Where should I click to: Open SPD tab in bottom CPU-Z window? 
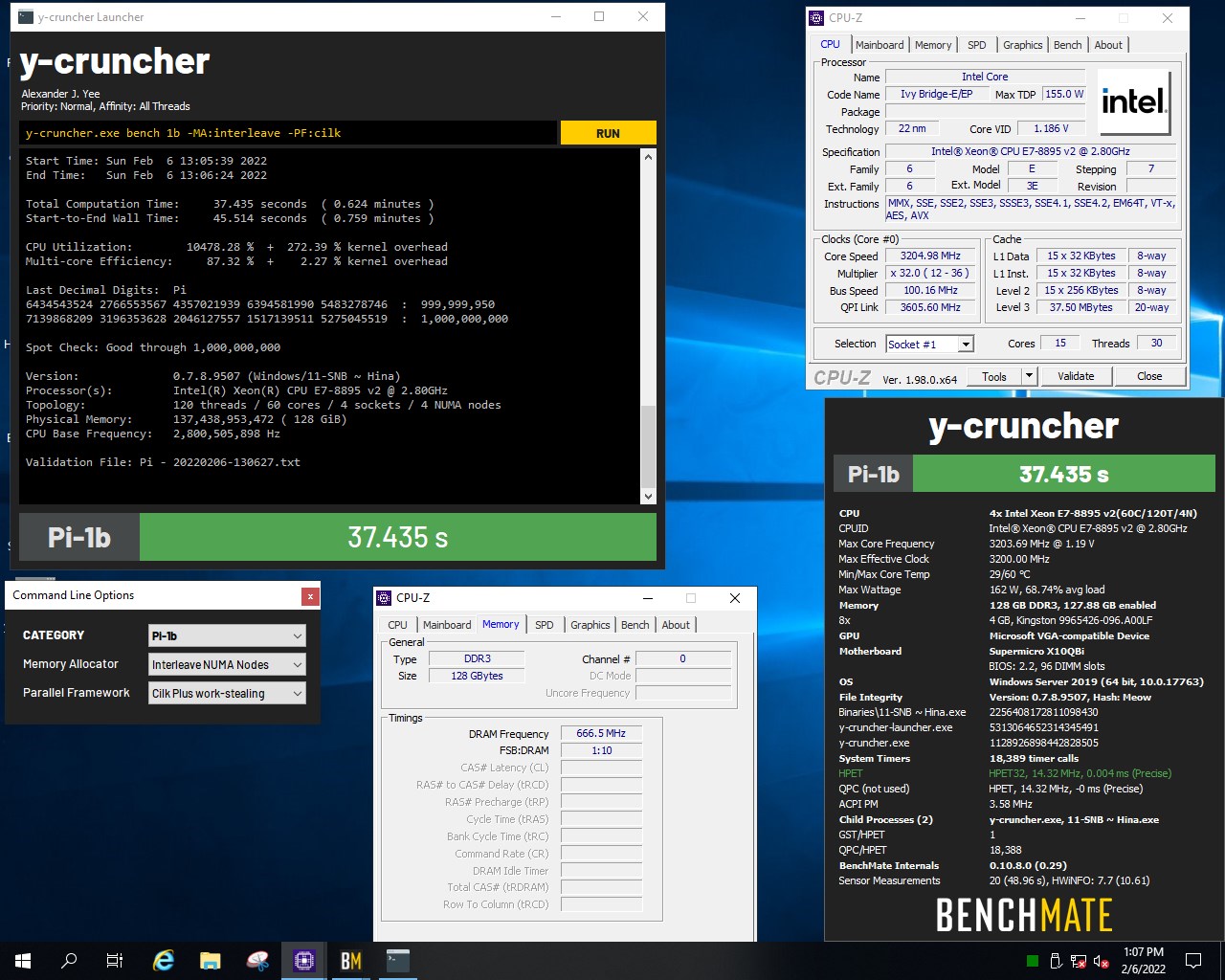544,625
